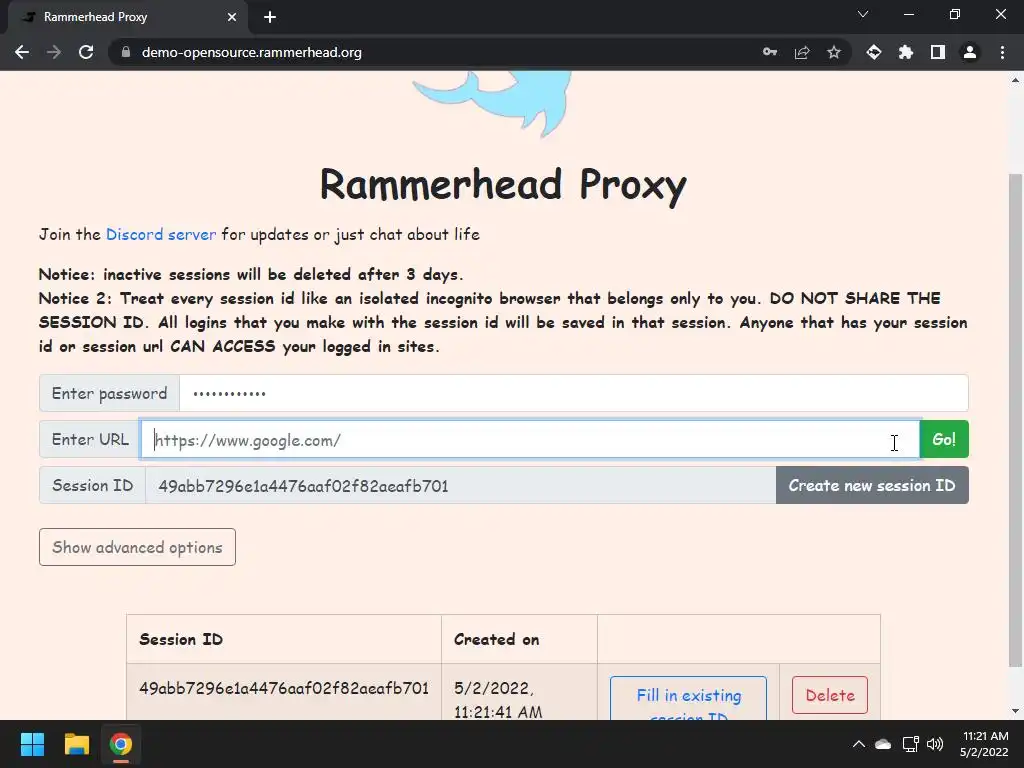Open the Chrome profile menu
The height and width of the screenshot is (768, 1024).
pos(970,52)
